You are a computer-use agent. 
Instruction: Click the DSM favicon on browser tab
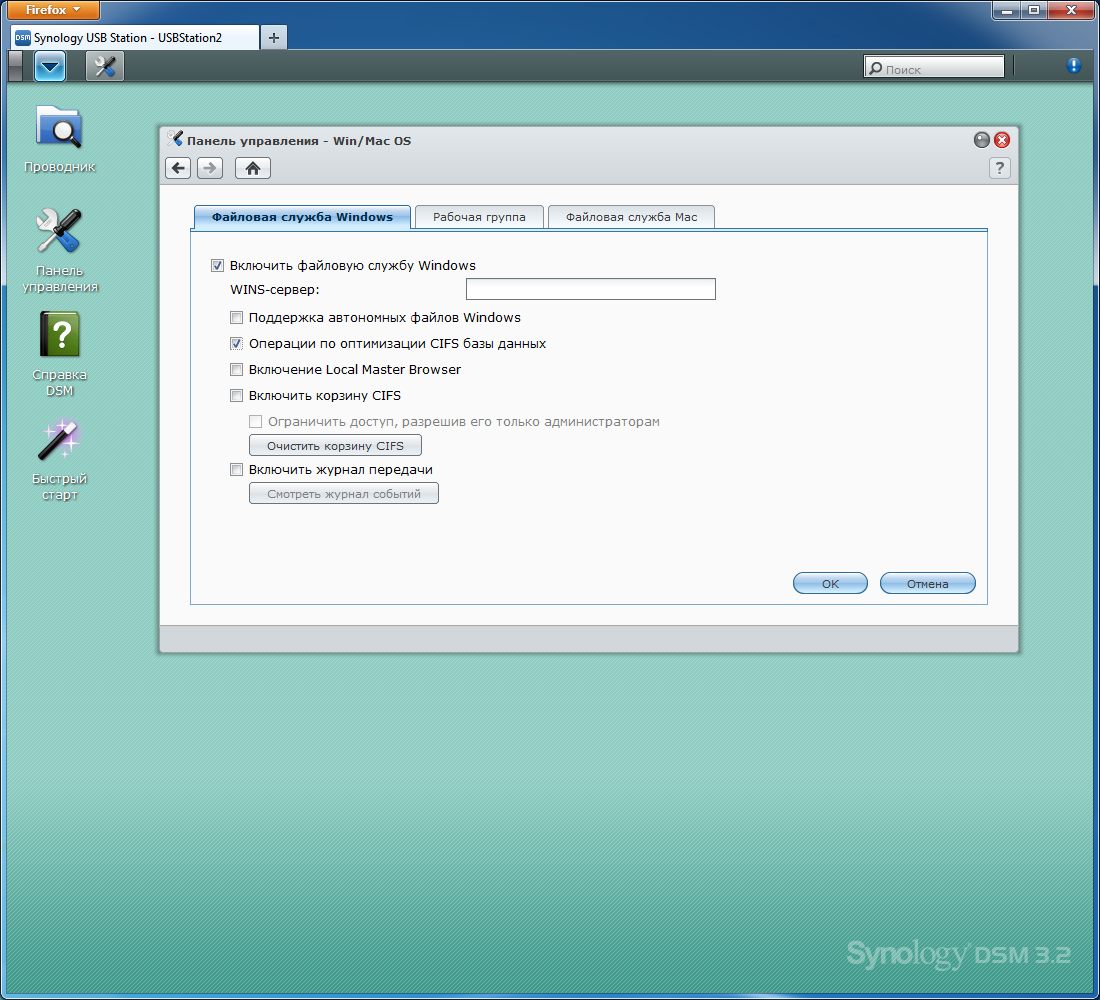click(22, 38)
